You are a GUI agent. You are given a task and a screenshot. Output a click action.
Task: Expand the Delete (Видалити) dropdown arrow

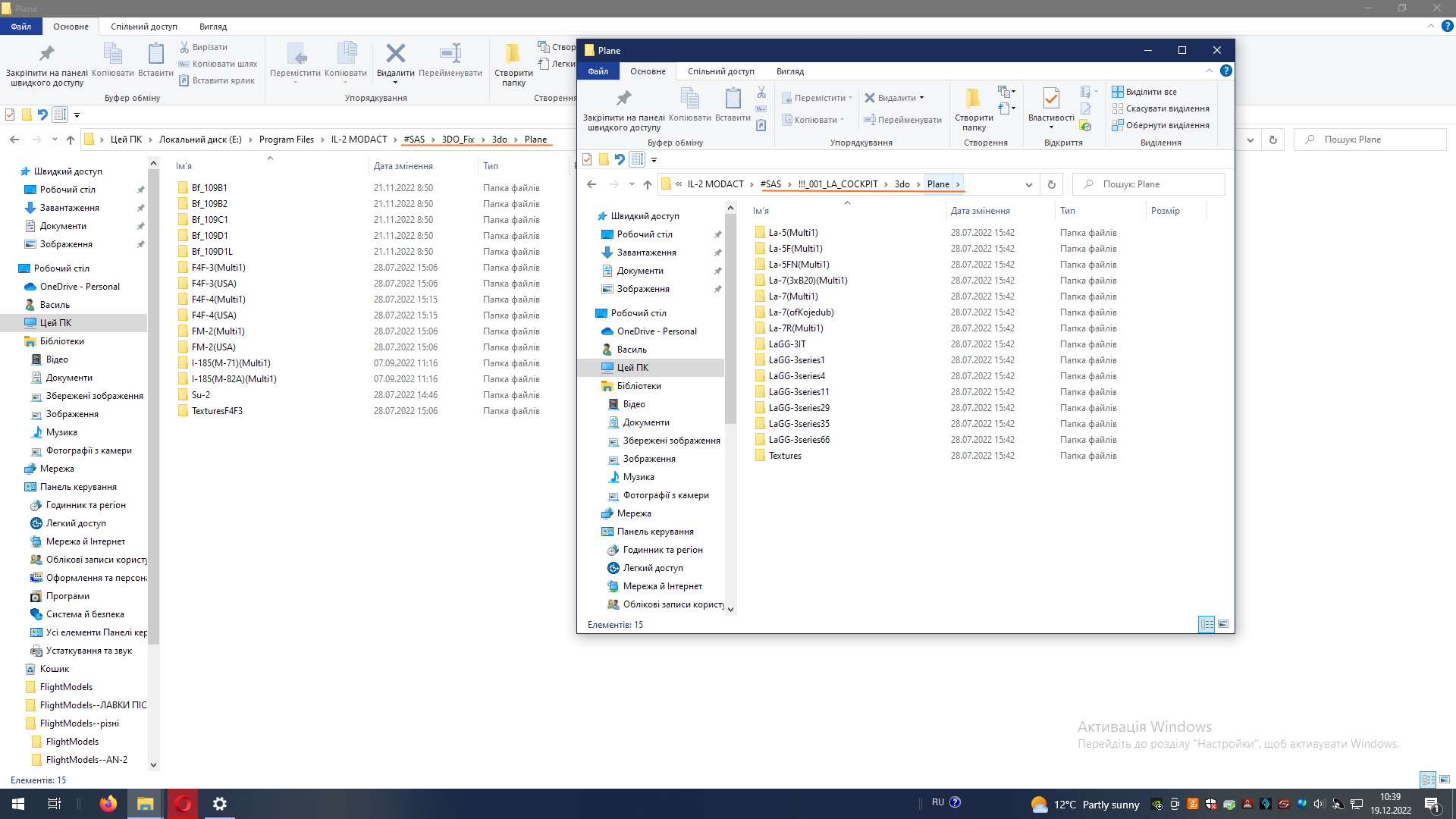921,98
